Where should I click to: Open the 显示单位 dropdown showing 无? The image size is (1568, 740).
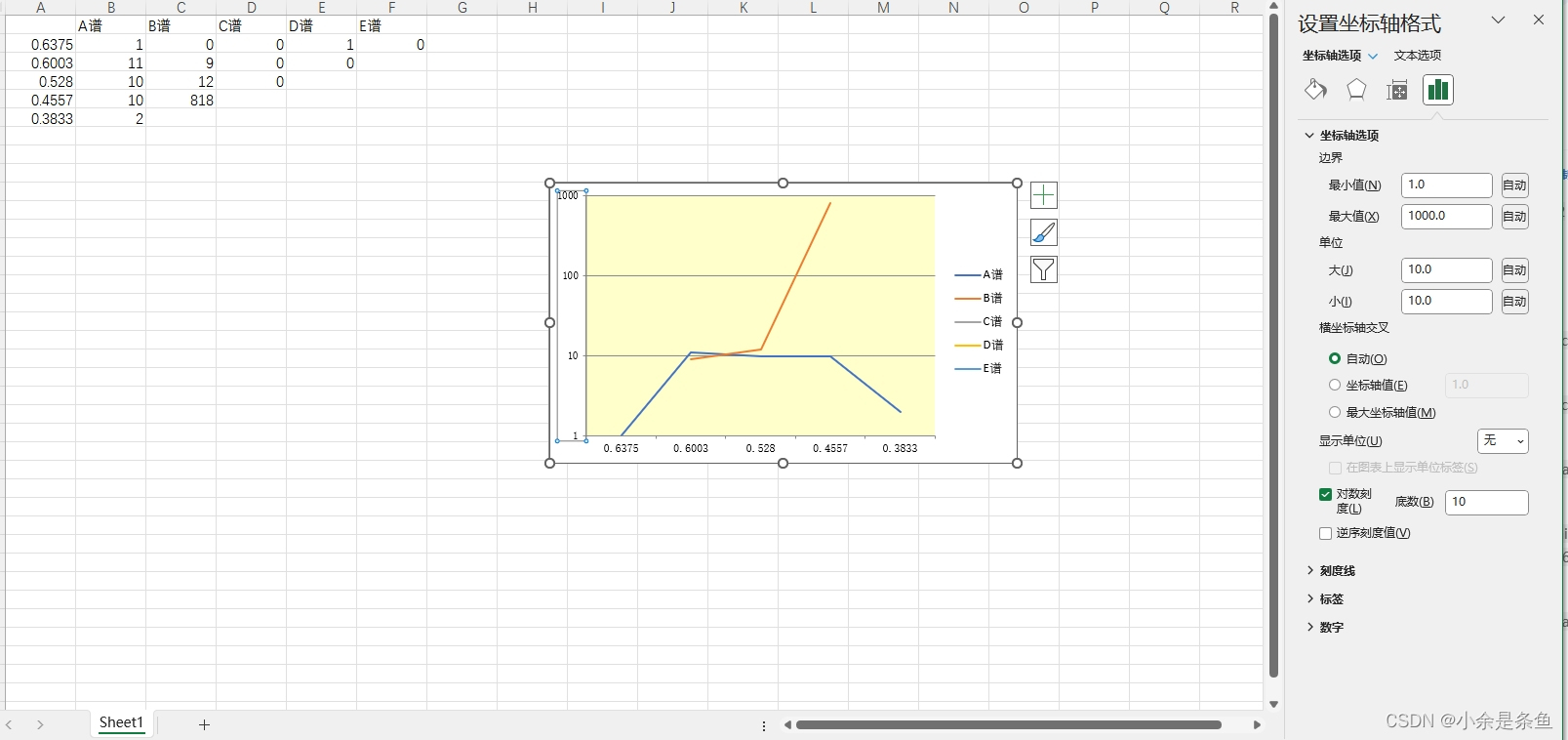click(1503, 441)
